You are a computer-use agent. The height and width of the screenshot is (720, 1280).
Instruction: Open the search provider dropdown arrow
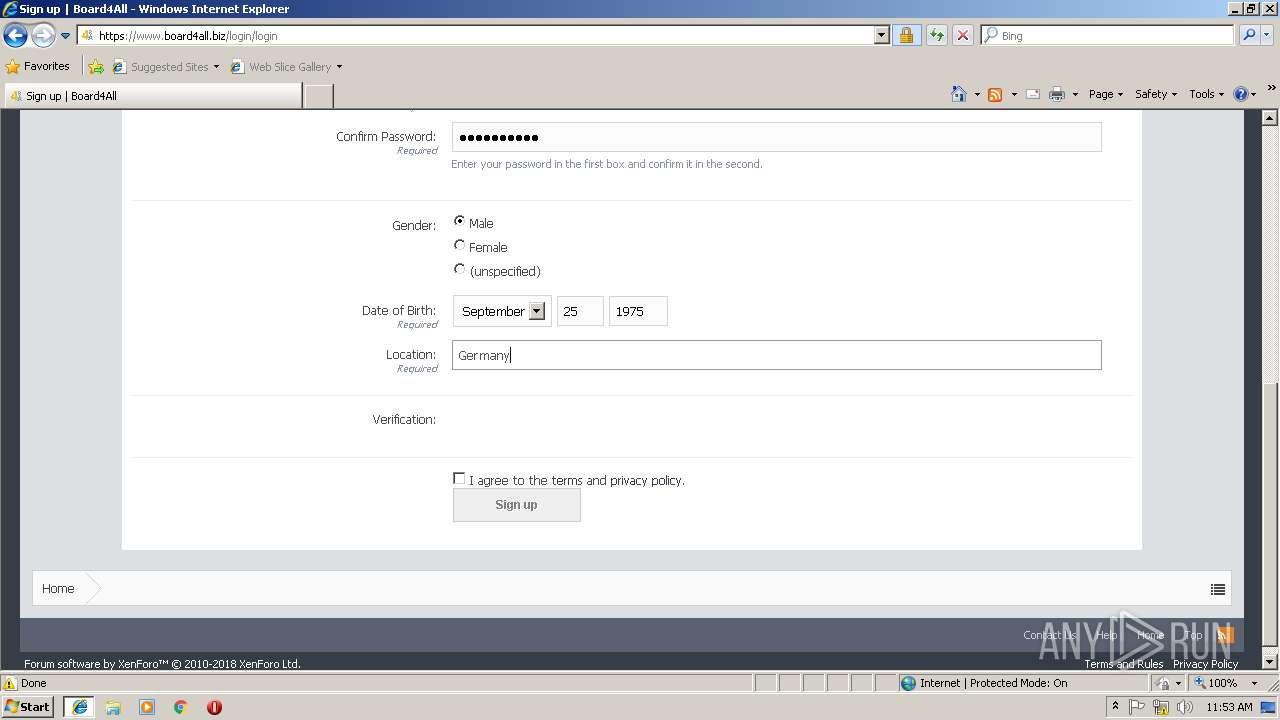coord(1266,35)
